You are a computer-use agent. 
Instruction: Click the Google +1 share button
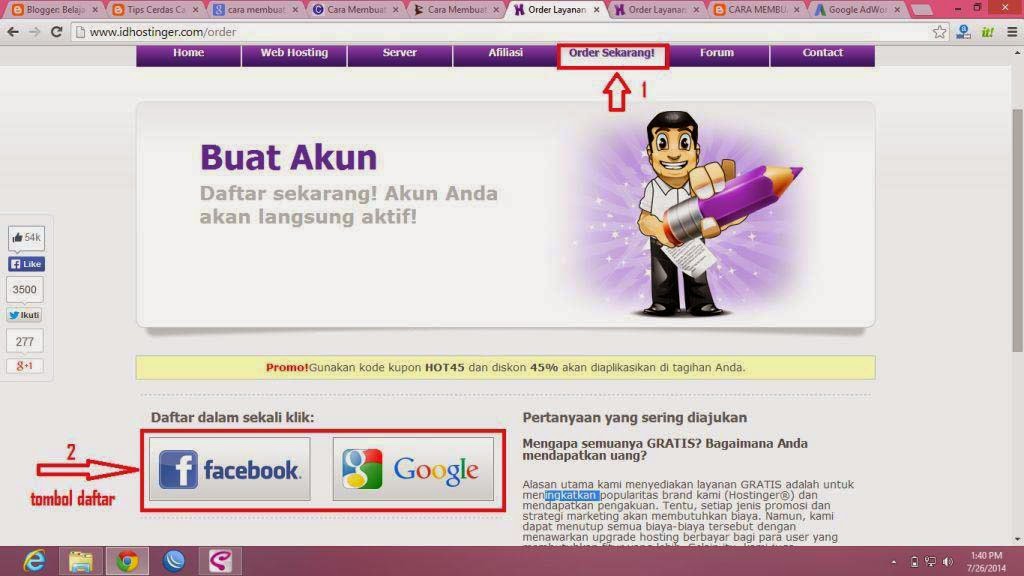tap(25, 366)
